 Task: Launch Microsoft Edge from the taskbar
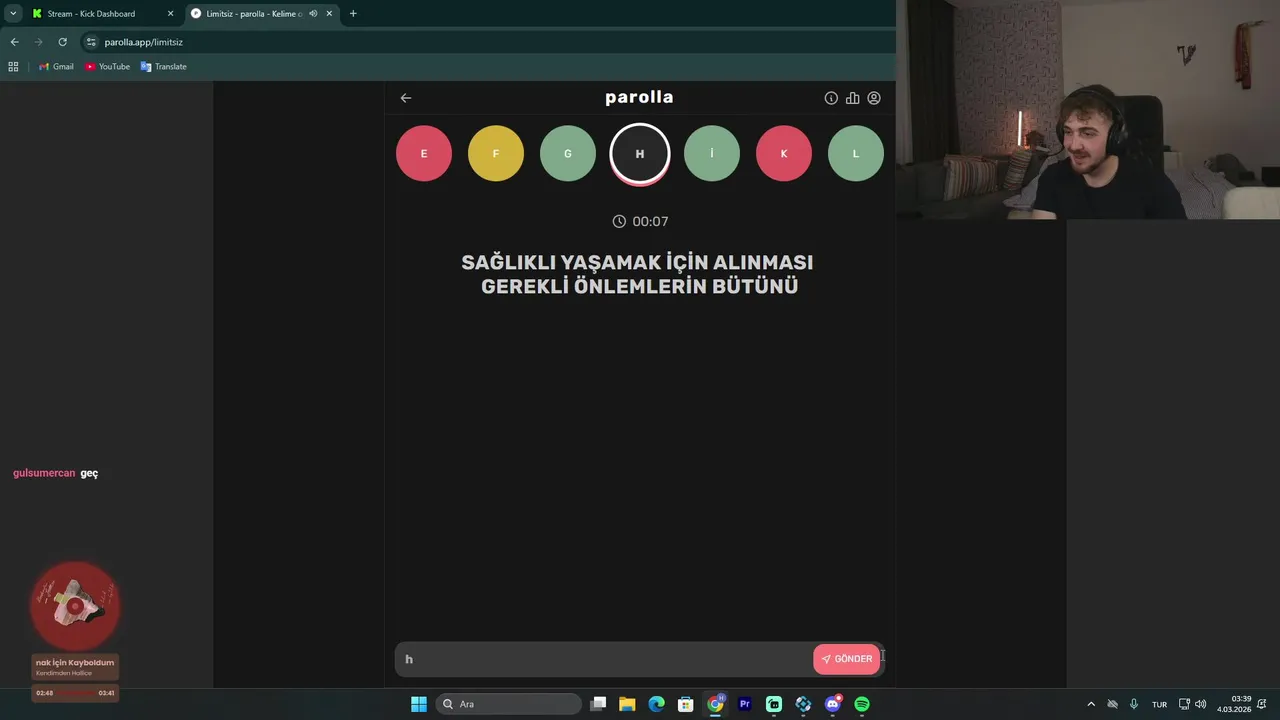tap(656, 704)
